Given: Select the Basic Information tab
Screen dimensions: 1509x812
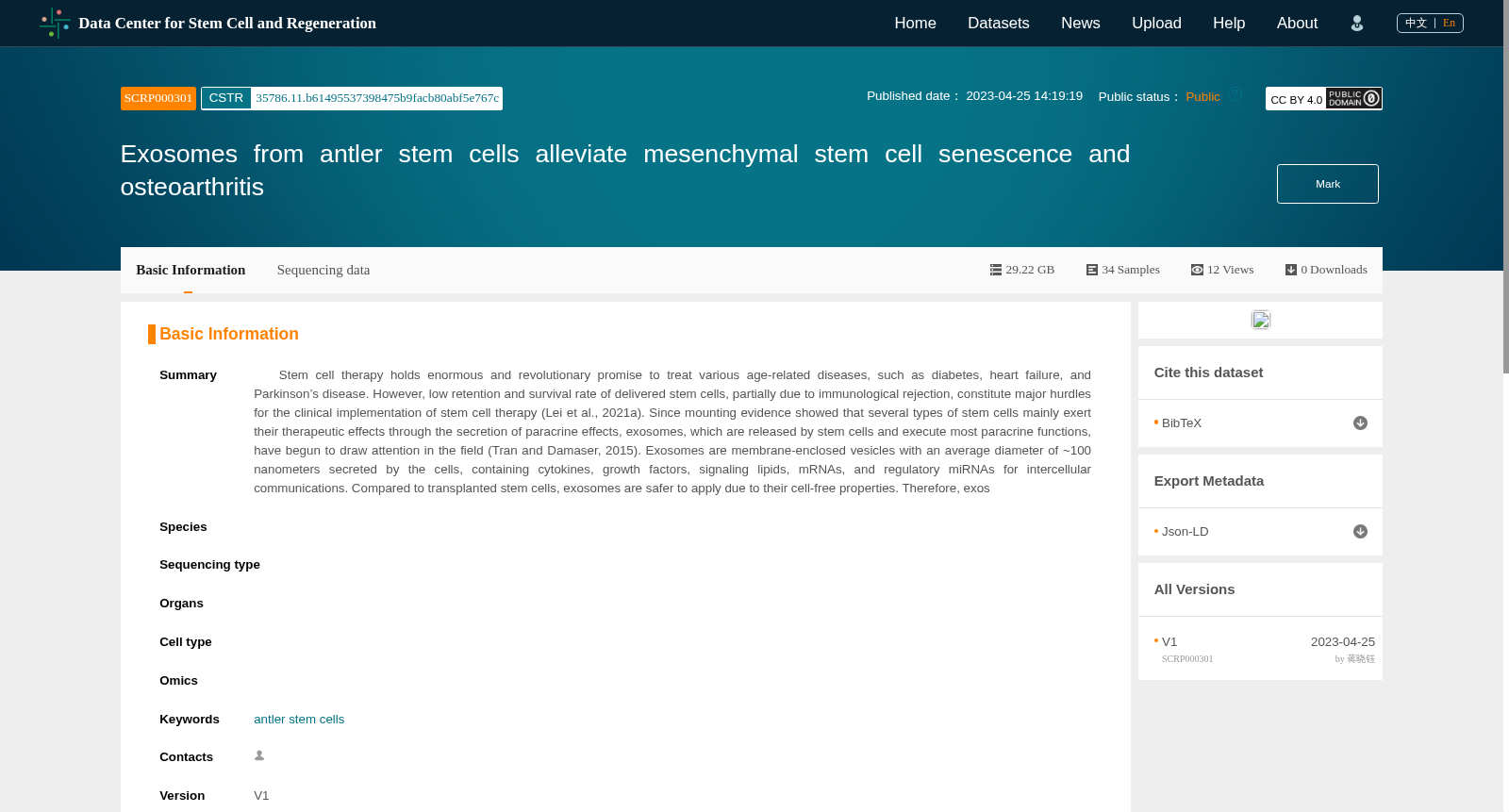Looking at the screenshot, I should pyautogui.click(x=191, y=270).
